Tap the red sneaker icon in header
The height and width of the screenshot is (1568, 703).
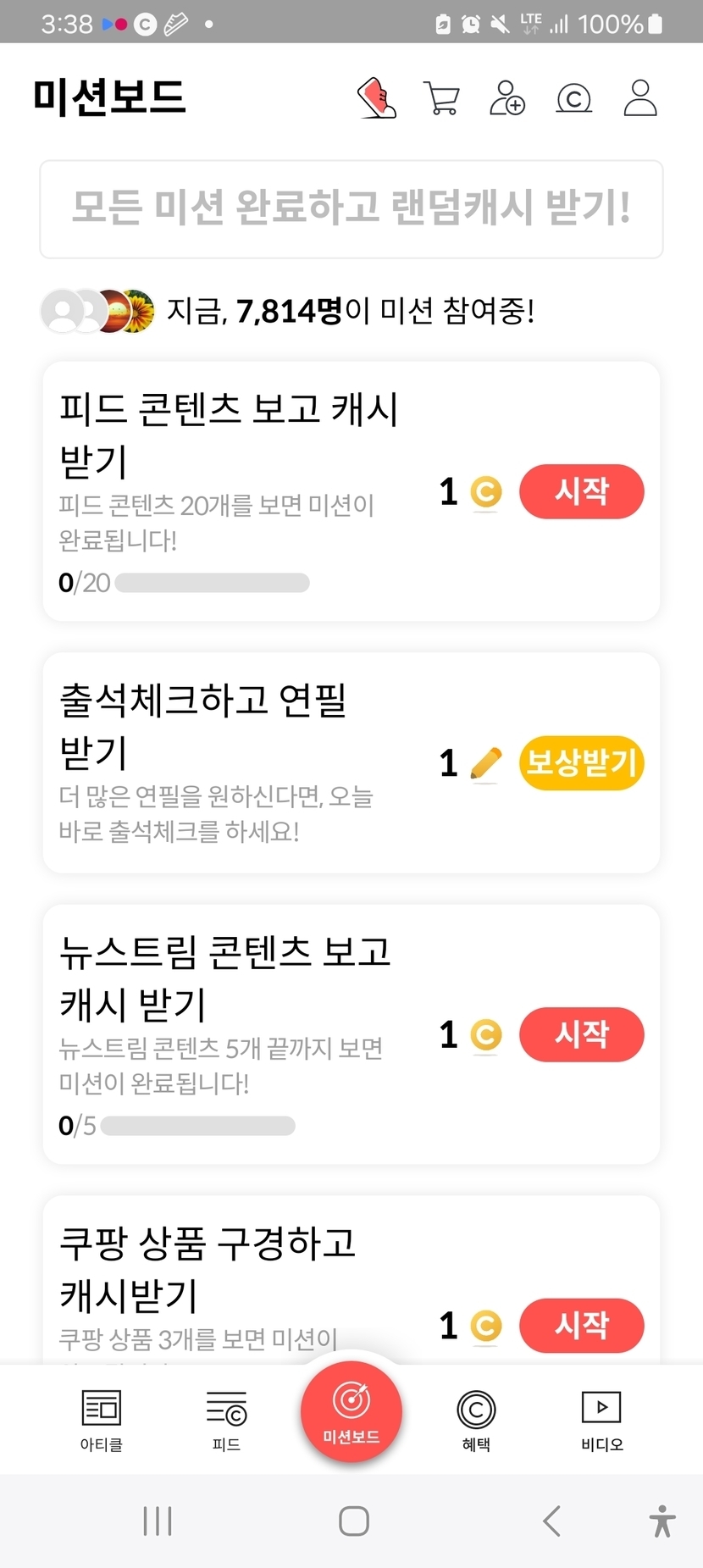(x=377, y=98)
